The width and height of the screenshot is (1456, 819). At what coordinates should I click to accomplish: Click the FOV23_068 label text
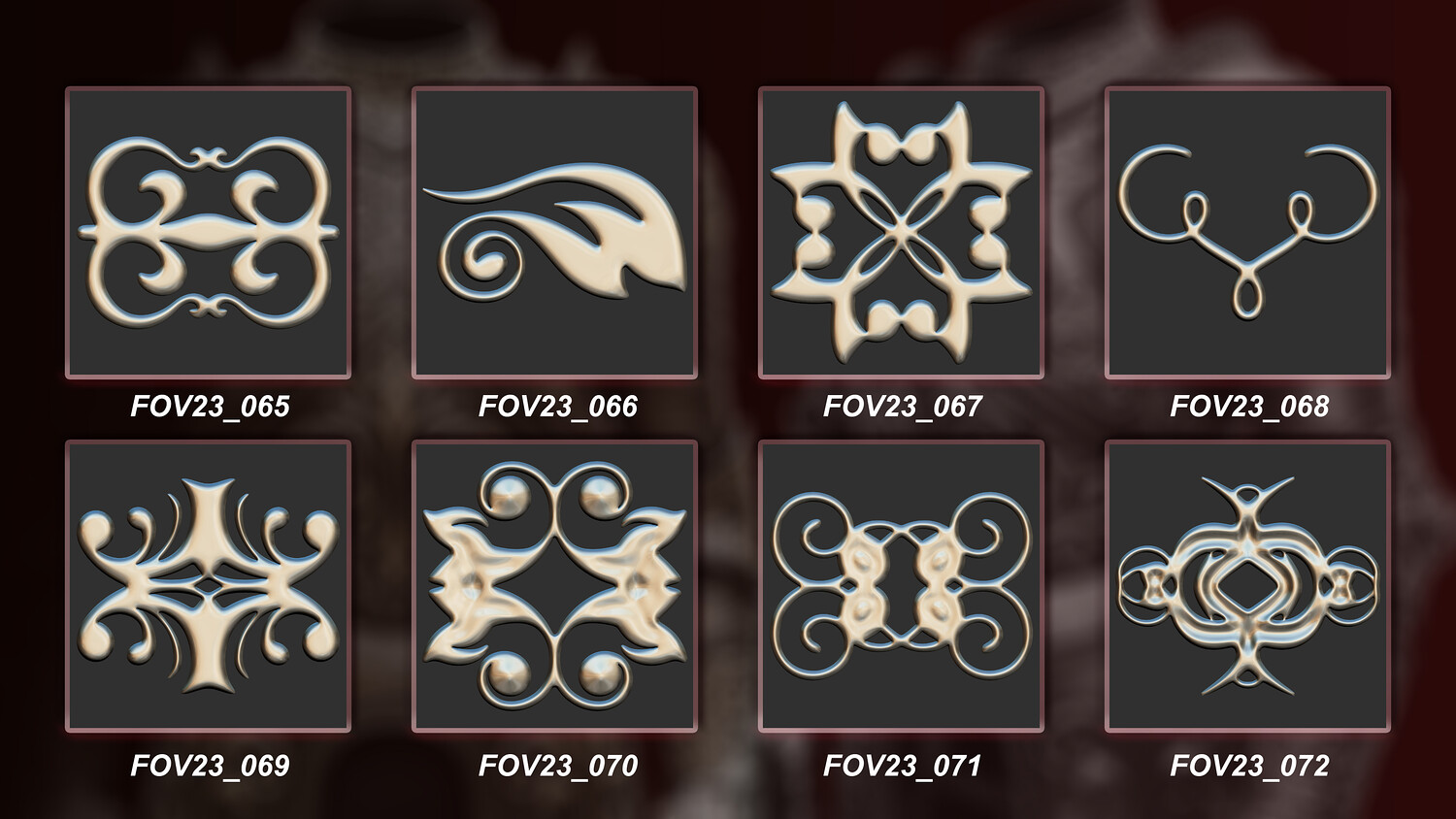click(1250, 406)
